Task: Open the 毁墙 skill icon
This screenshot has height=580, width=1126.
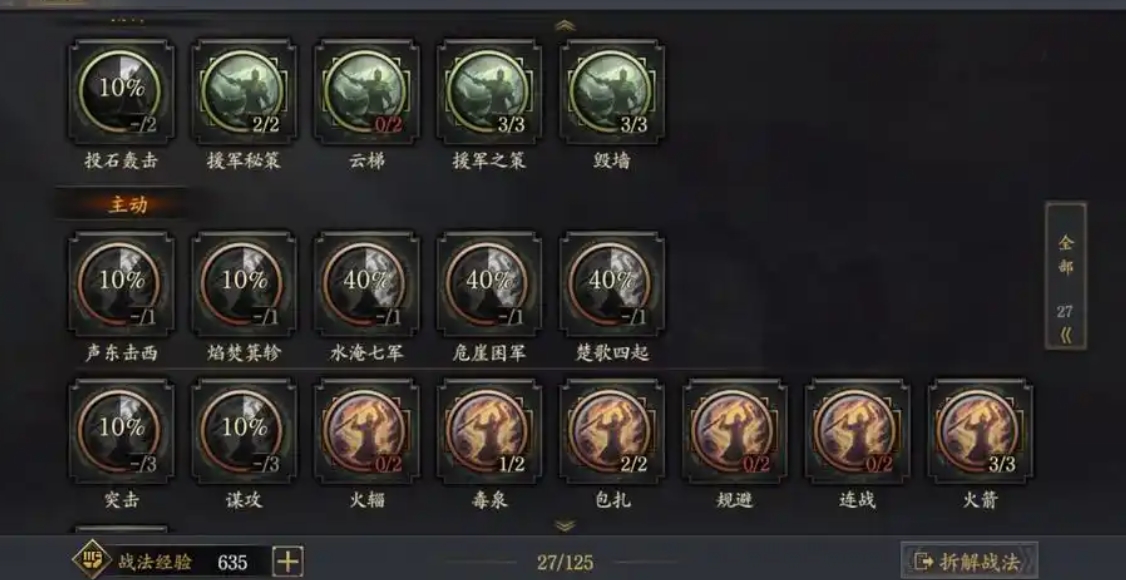Action: 612,92
